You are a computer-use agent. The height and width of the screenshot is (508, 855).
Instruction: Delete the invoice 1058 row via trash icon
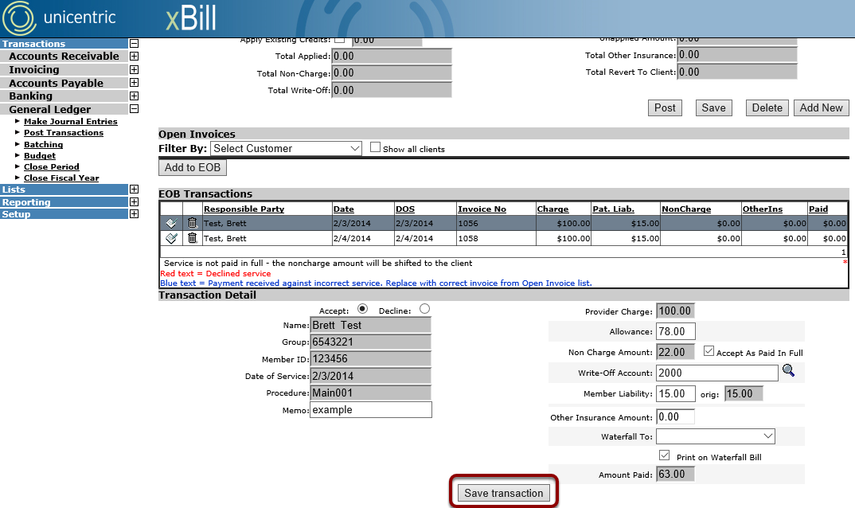[192, 238]
